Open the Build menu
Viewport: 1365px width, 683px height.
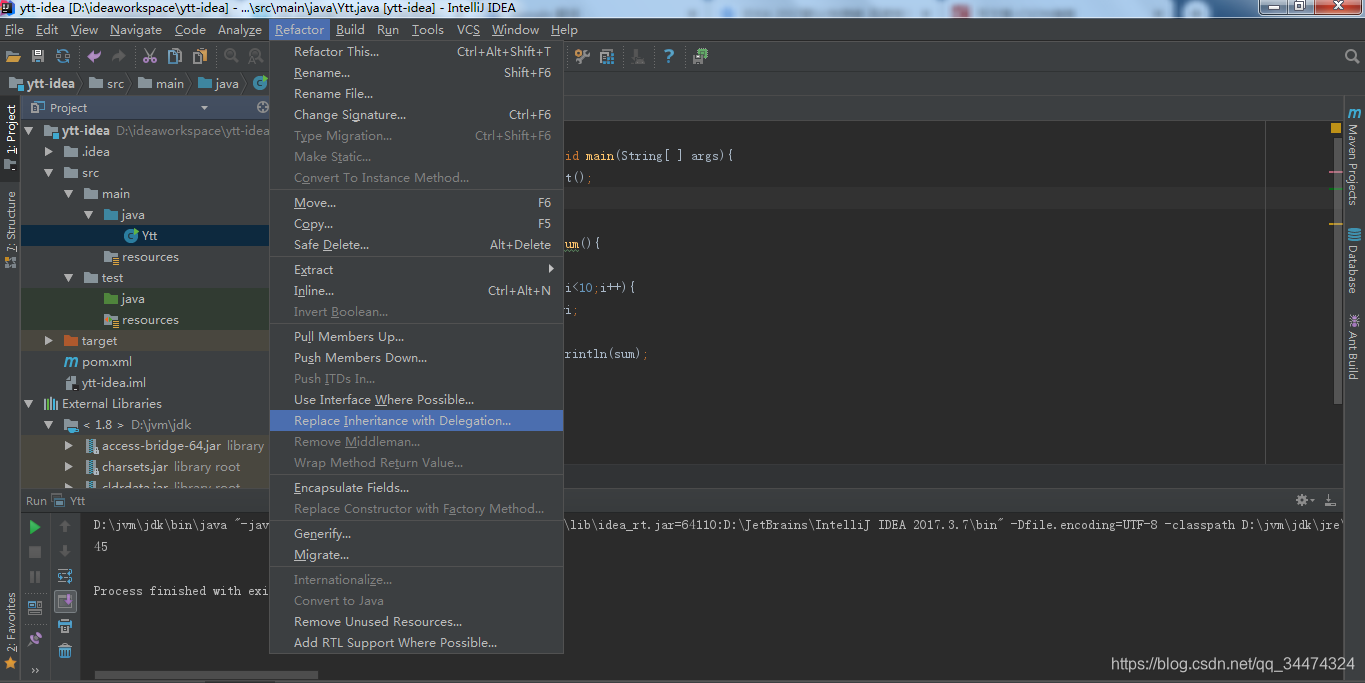point(350,30)
